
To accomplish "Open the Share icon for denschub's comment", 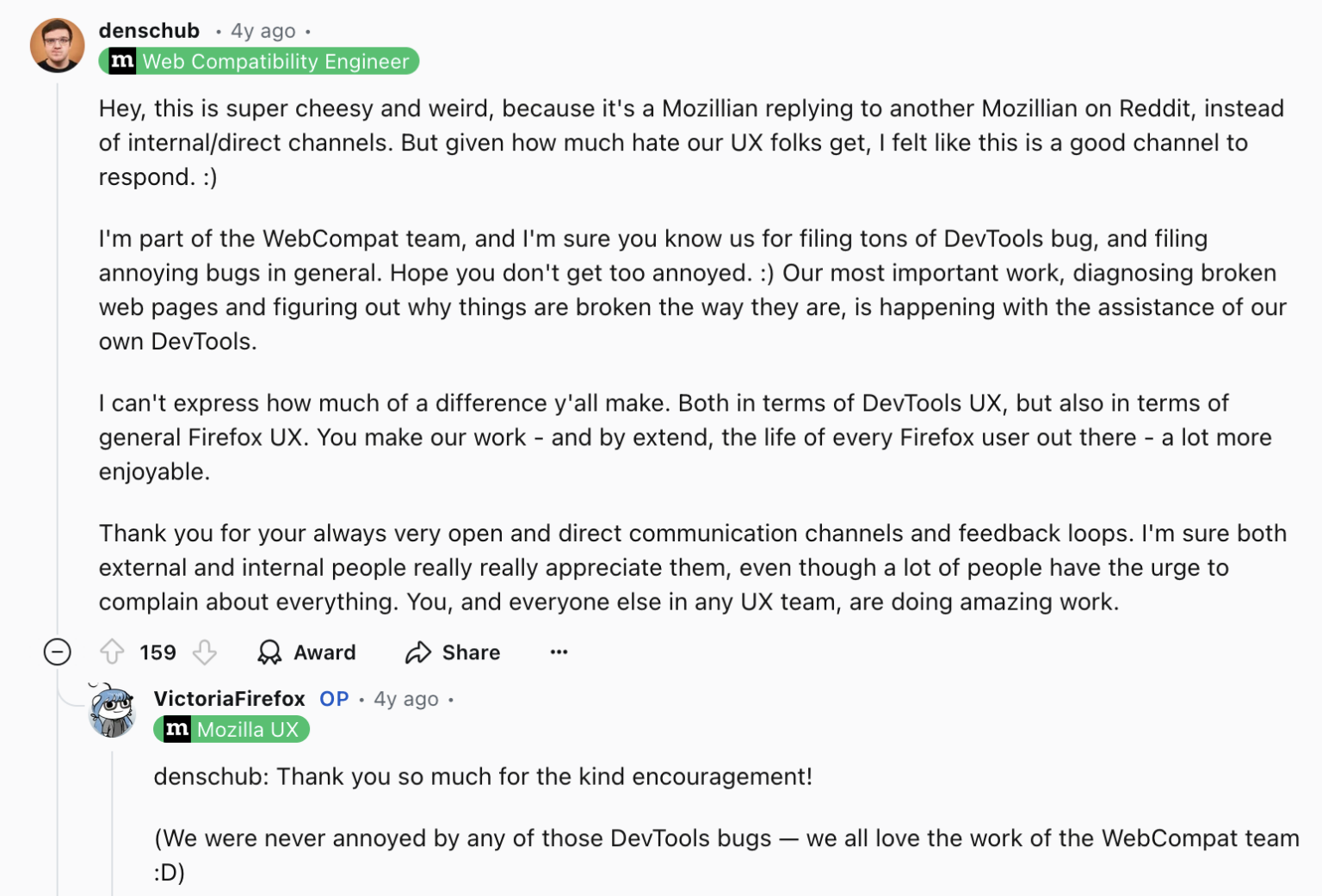I will [418, 652].
